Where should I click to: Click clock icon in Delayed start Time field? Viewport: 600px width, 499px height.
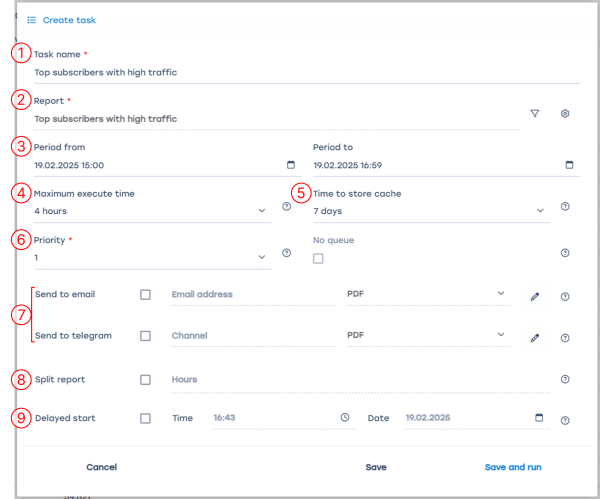coord(345,418)
